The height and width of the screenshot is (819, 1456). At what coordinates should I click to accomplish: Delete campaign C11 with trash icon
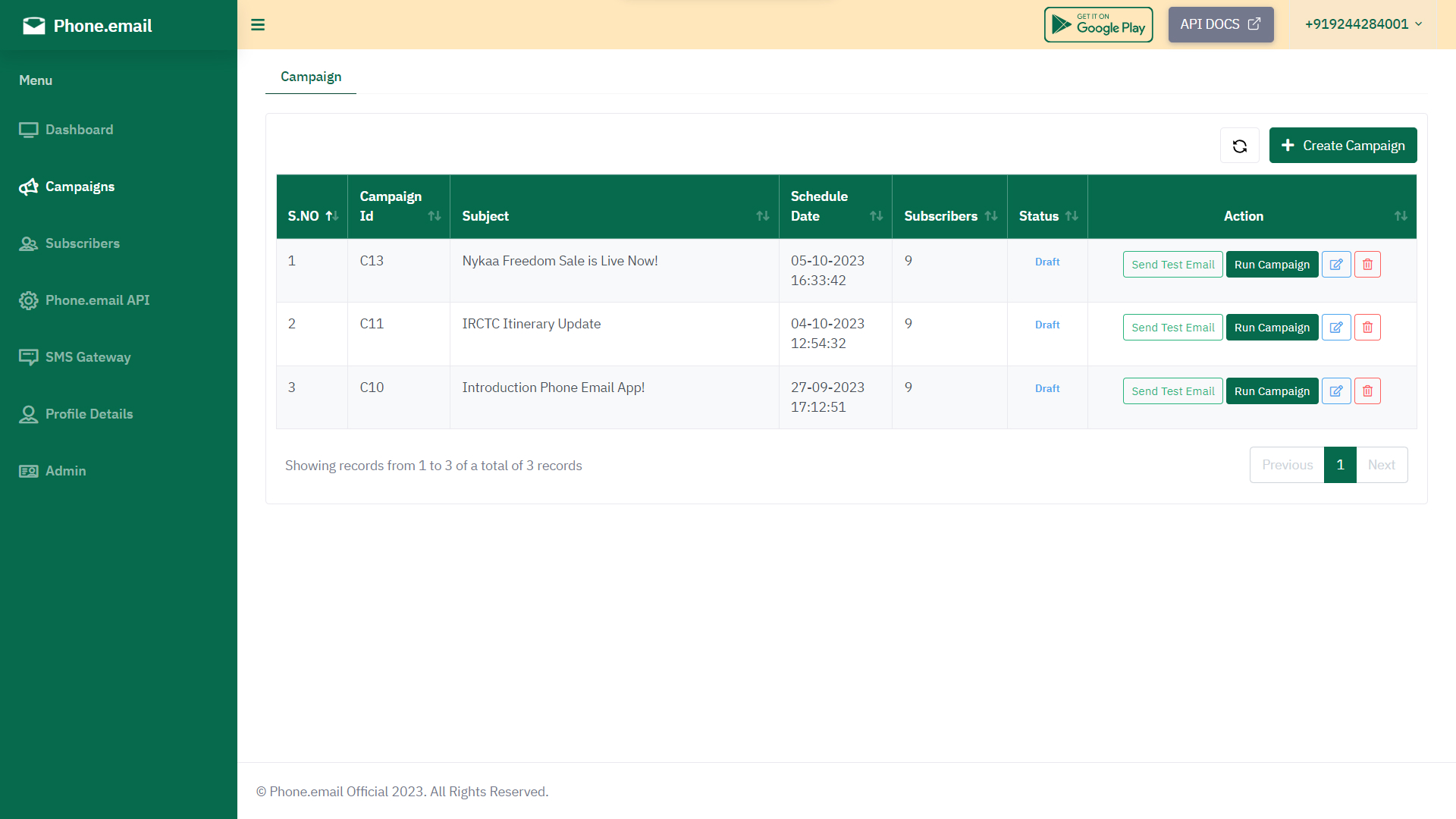point(1367,328)
